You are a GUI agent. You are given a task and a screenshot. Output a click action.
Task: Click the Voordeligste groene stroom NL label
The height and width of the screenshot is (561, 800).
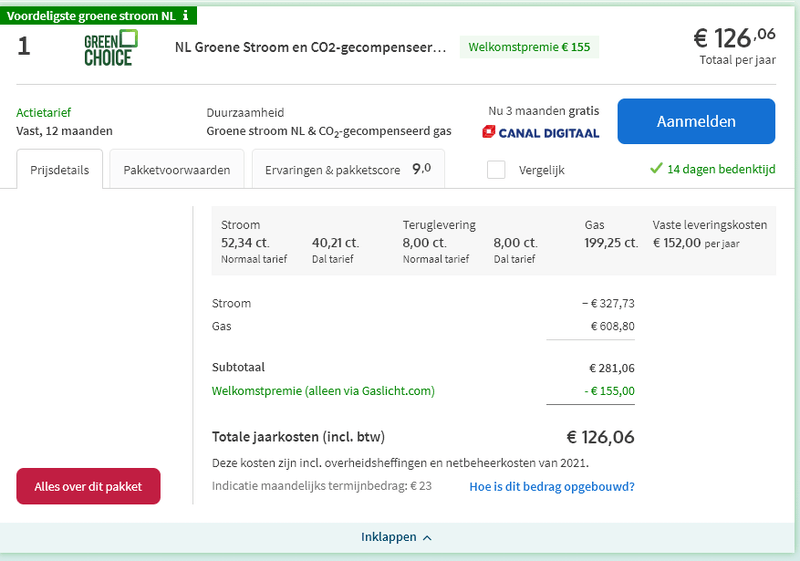92,16
